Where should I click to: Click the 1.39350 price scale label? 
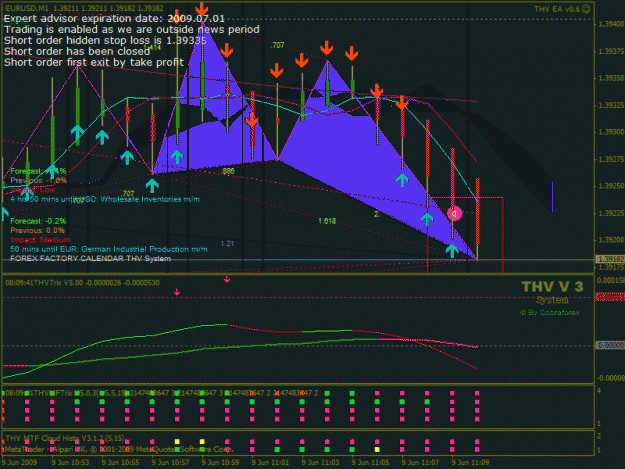611,78
